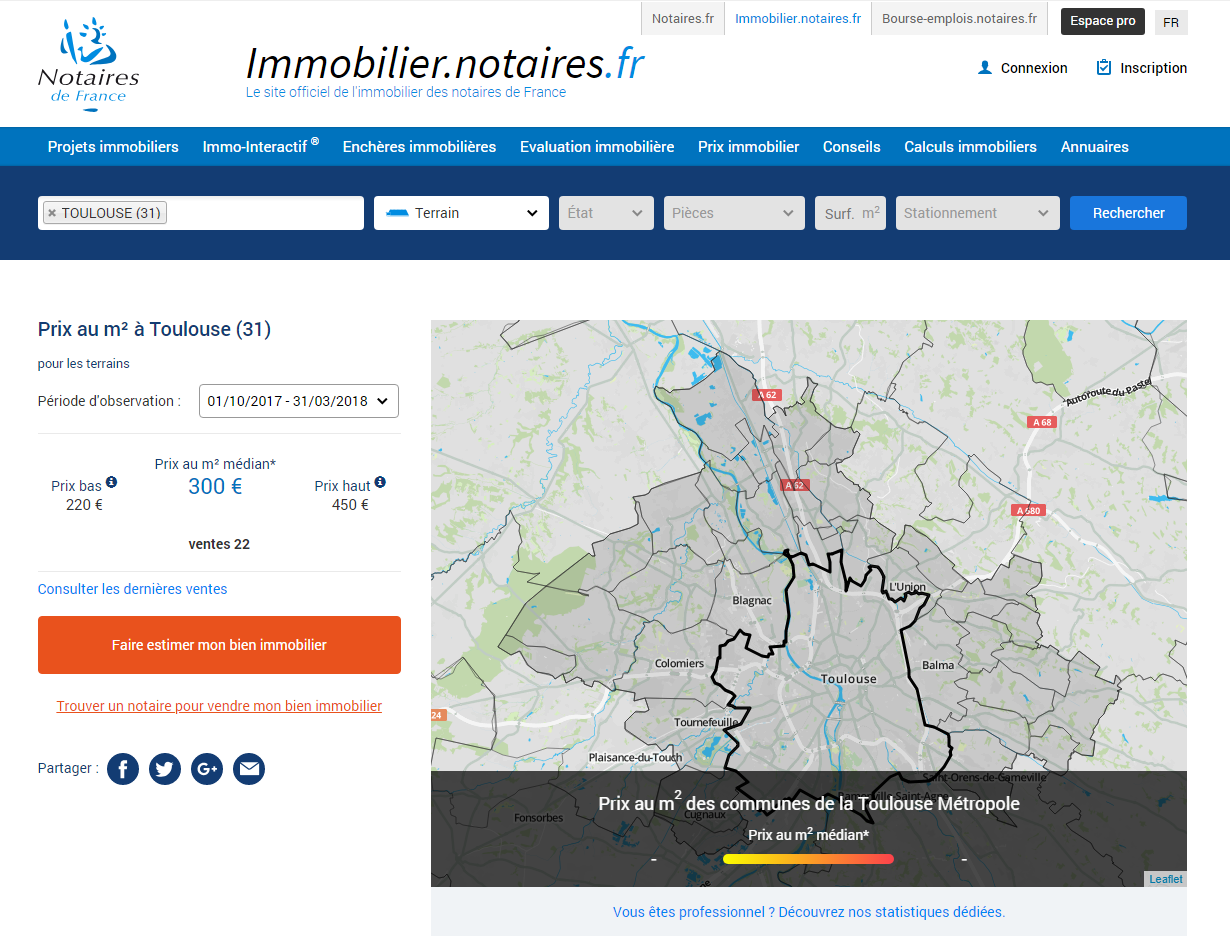Click the Toulouse label on the map
The image size is (1230, 949).
848,679
